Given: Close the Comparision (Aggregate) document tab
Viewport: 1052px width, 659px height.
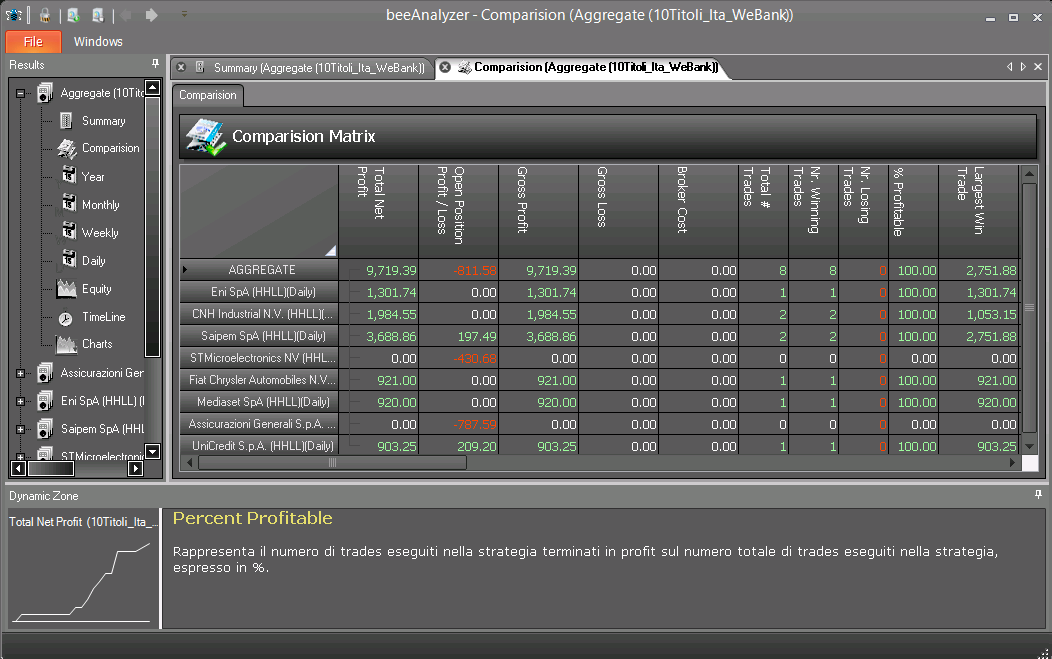Looking at the screenshot, I should [x=445, y=67].
